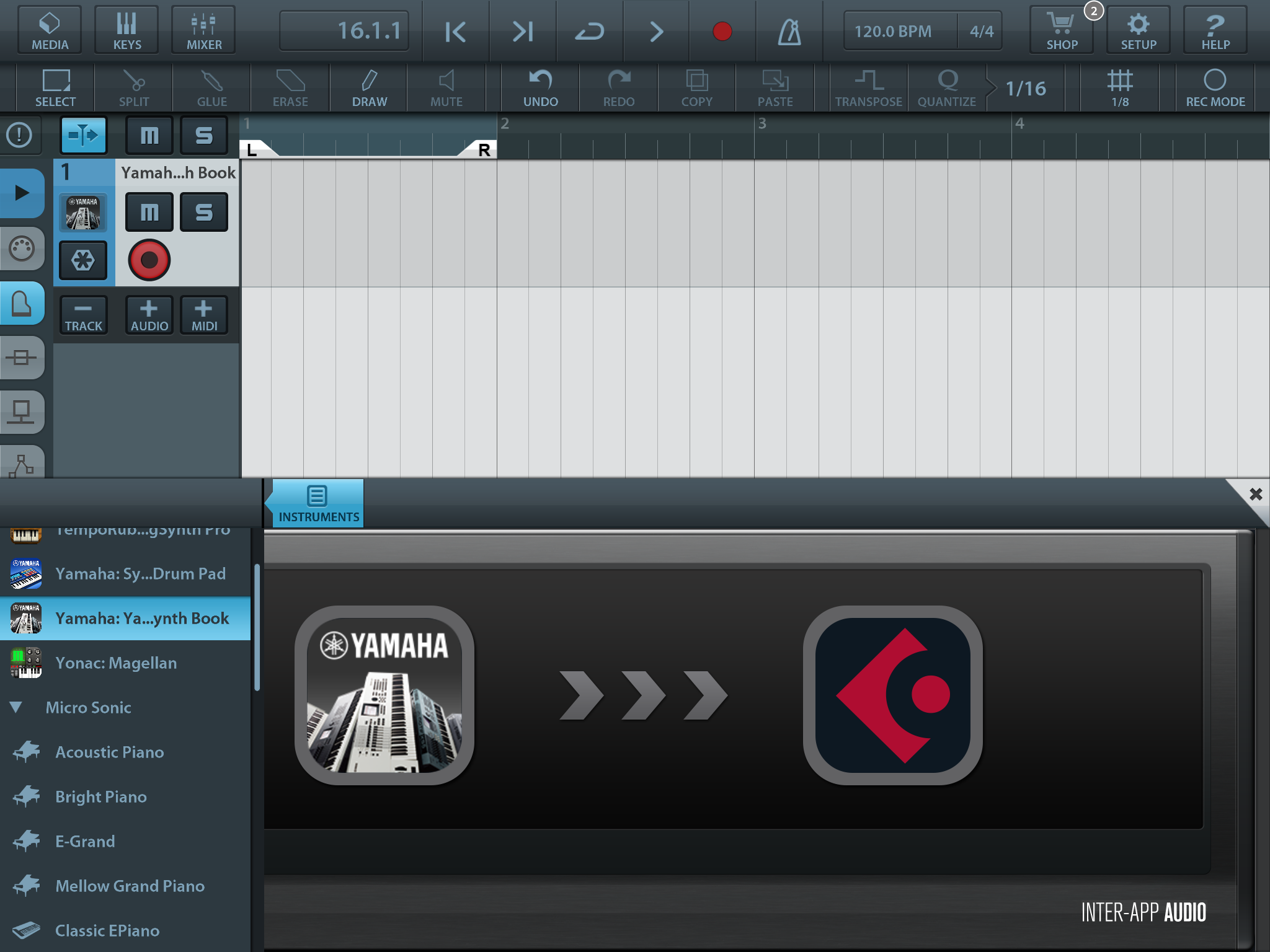
Task: Open the Yamaha Synth Book app icon
Action: 384,695
